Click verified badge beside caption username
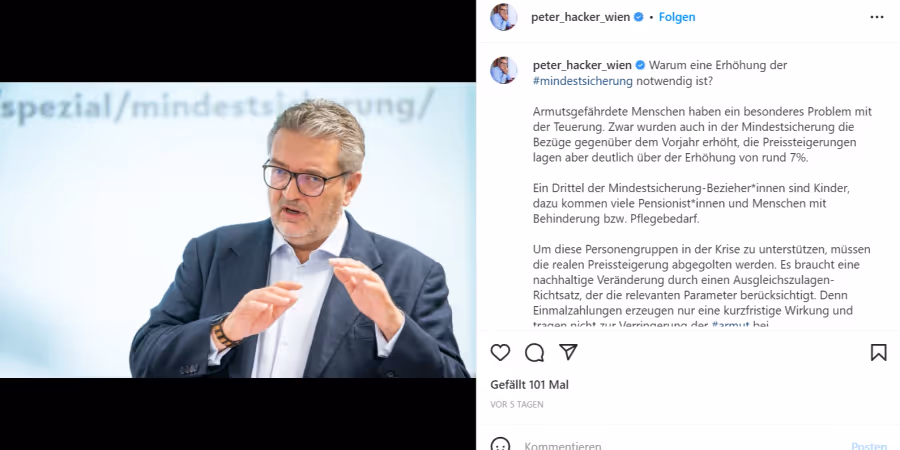The width and height of the screenshot is (900, 450). tap(640, 65)
